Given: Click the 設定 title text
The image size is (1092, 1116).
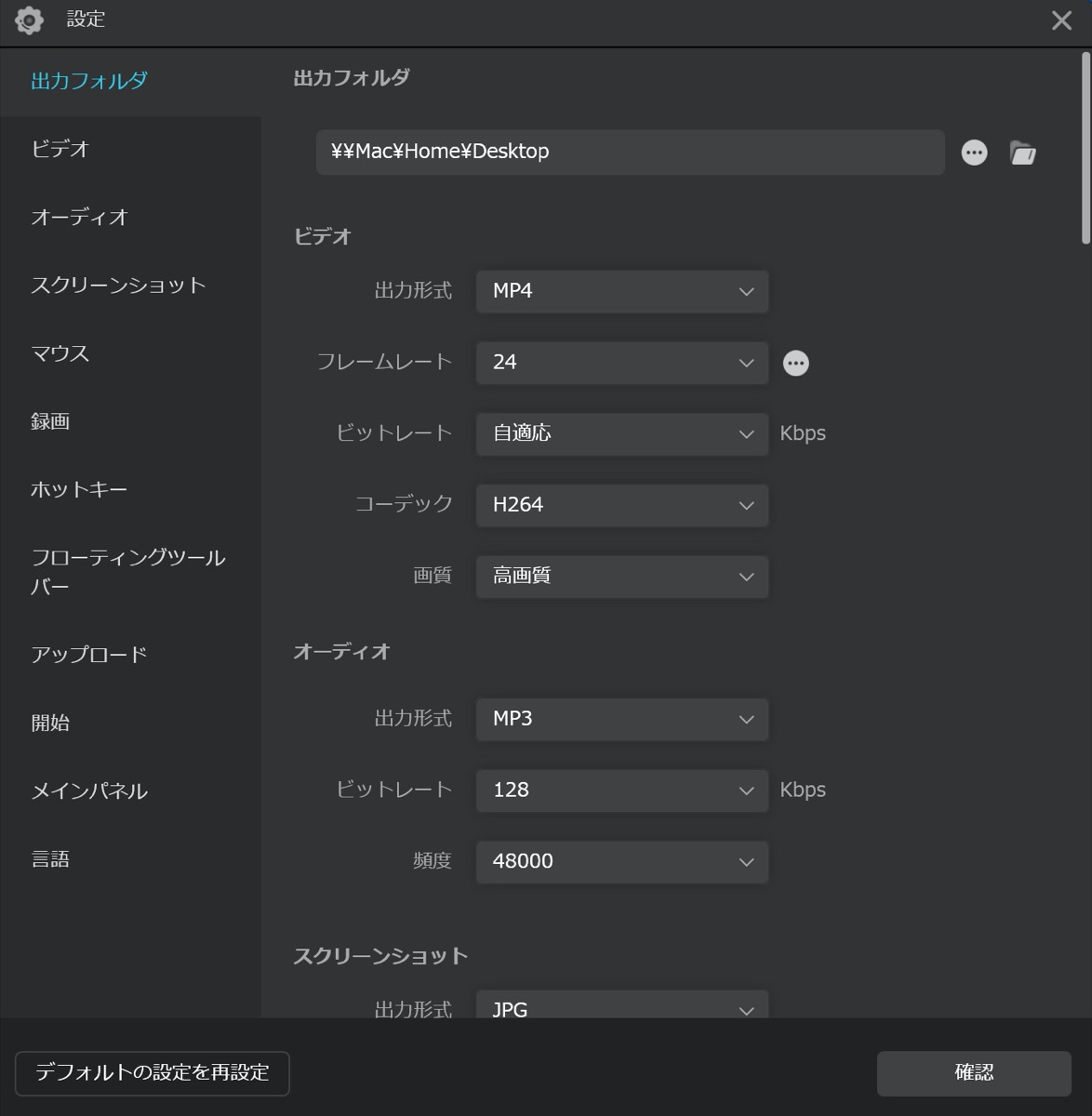Looking at the screenshot, I should 86,20.
